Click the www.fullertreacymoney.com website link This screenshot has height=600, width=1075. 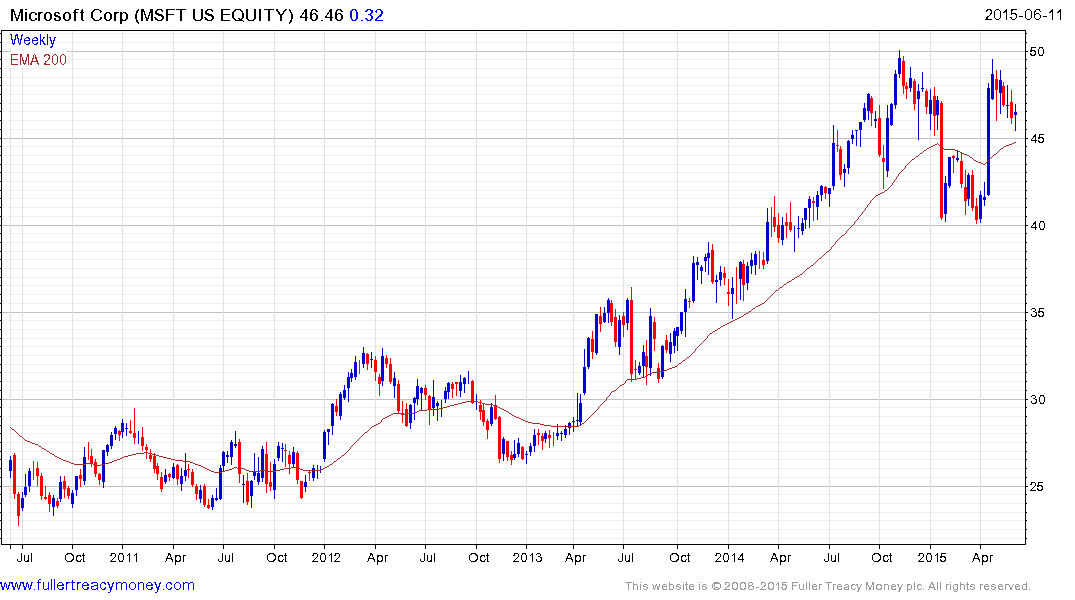[98, 585]
